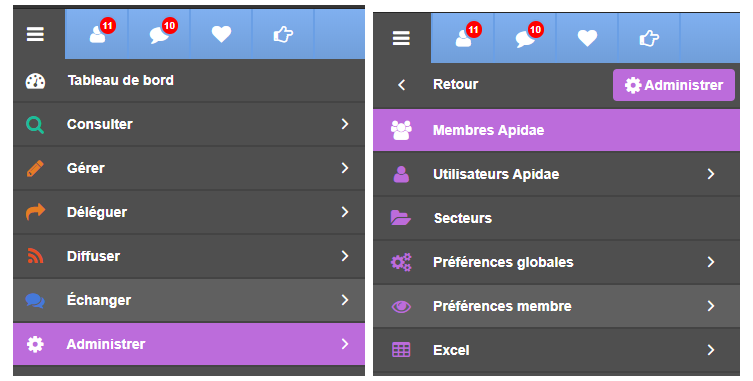Viewport: 753px width, 381px height.
Task: Click the orange Gérer pencil icon
Action: coord(35,168)
